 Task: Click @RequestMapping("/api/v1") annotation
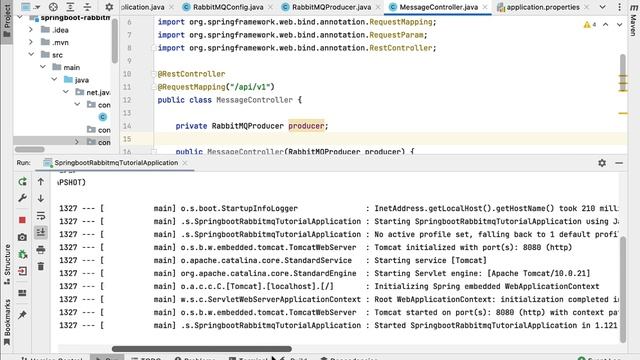(x=216, y=87)
